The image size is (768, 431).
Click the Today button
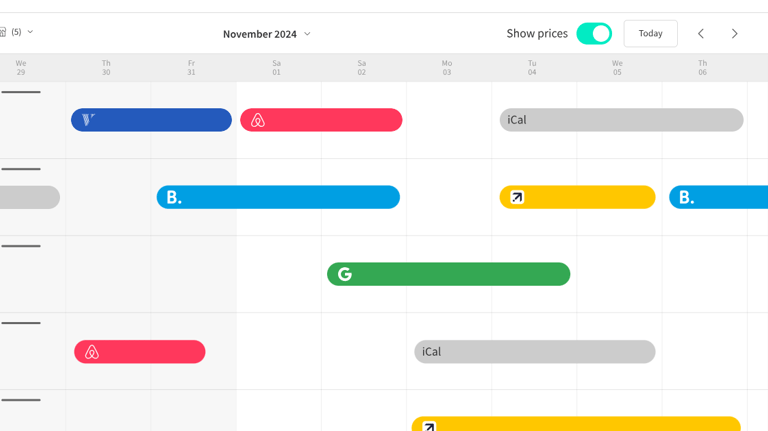650,34
